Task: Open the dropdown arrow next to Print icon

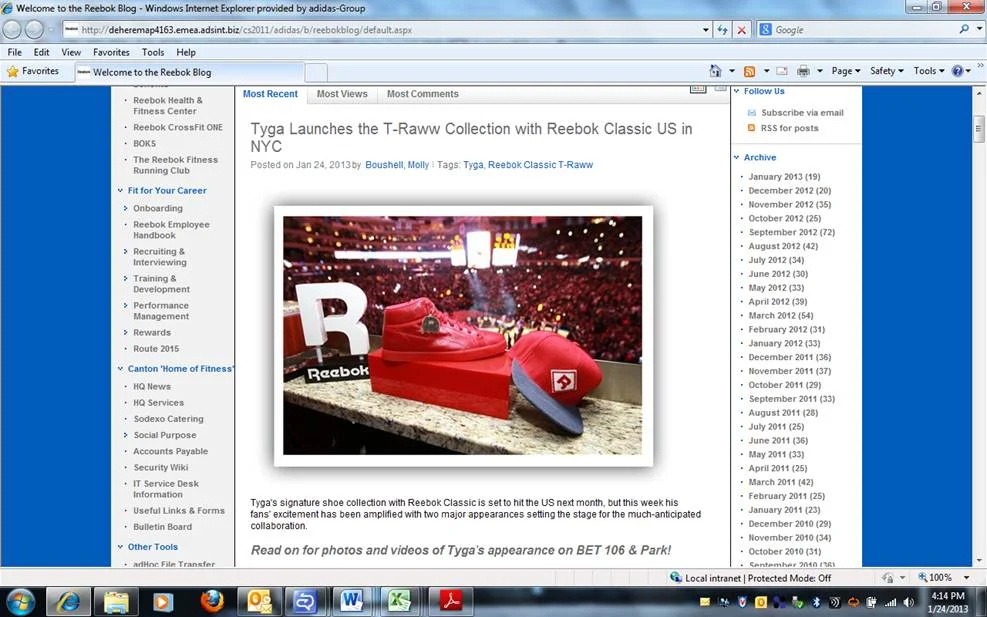Action: (x=820, y=71)
